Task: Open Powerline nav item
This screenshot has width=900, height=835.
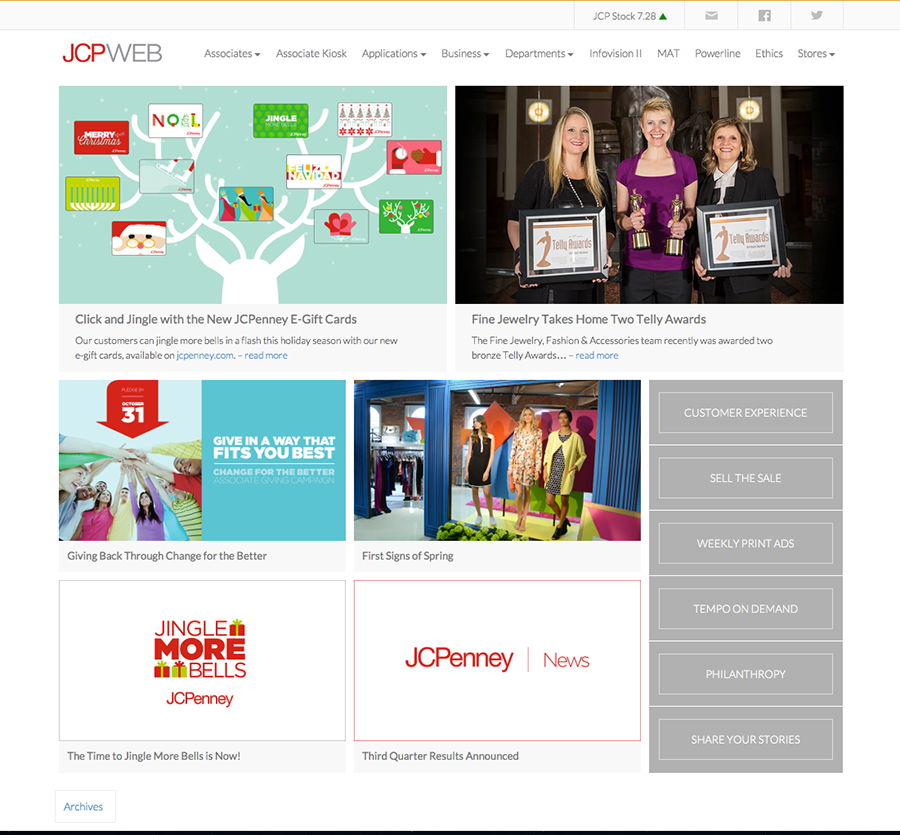Action: click(x=717, y=53)
